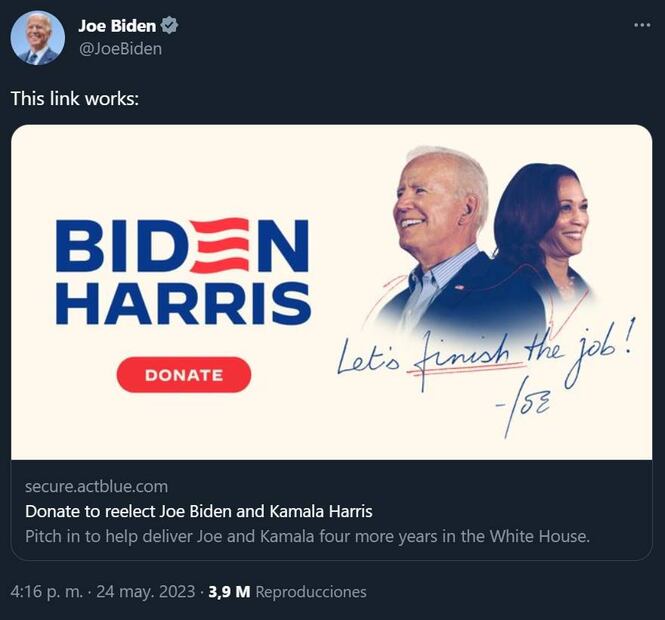Click the blue verified badge icon
This screenshot has width=665, height=620.
tap(169, 25)
